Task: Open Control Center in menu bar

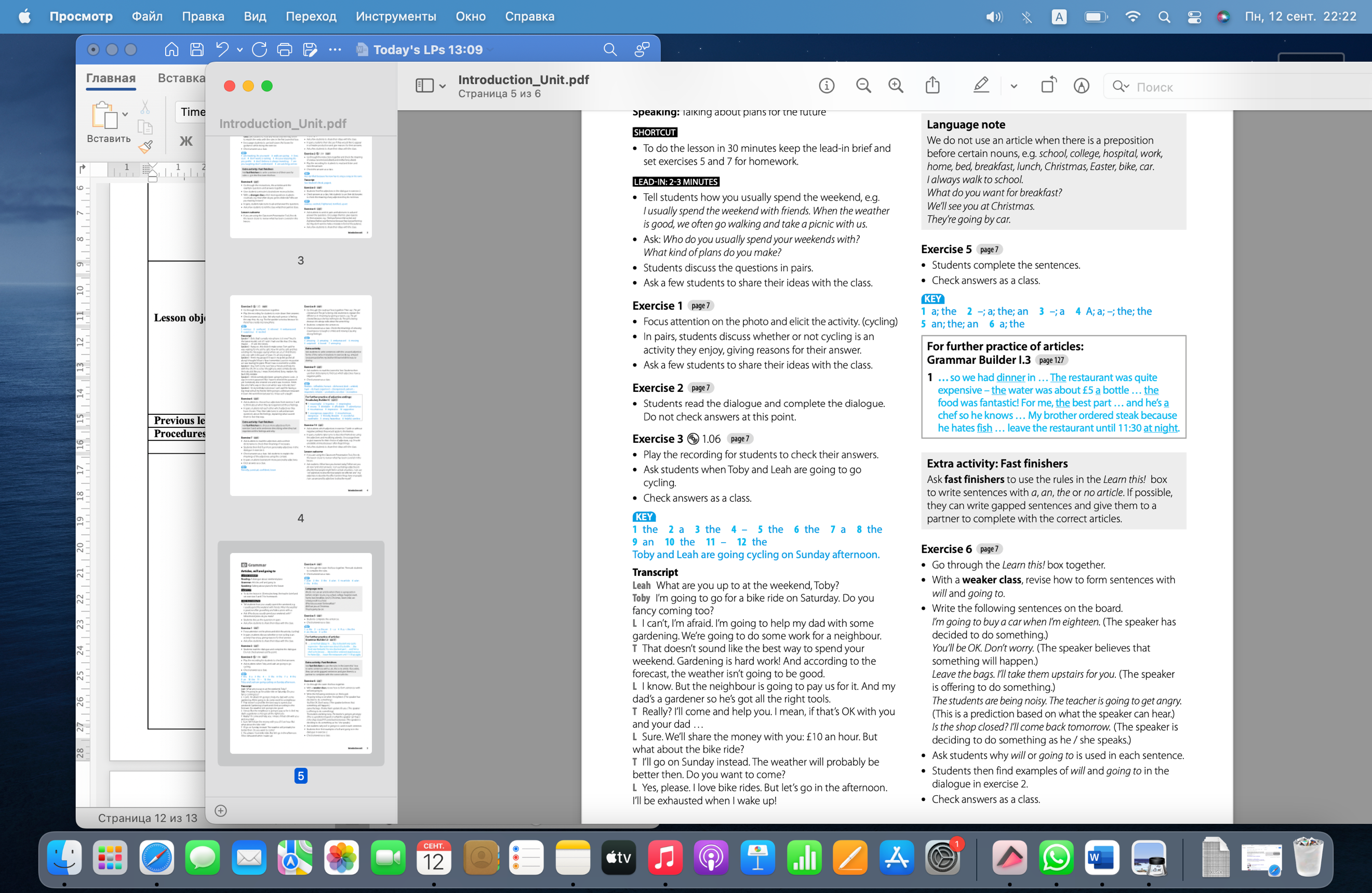Action: 1194,17
